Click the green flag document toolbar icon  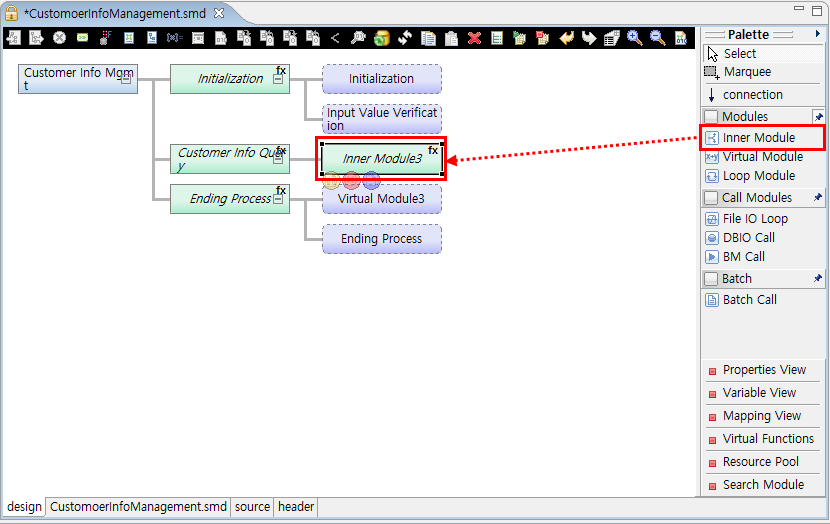point(519,38)
